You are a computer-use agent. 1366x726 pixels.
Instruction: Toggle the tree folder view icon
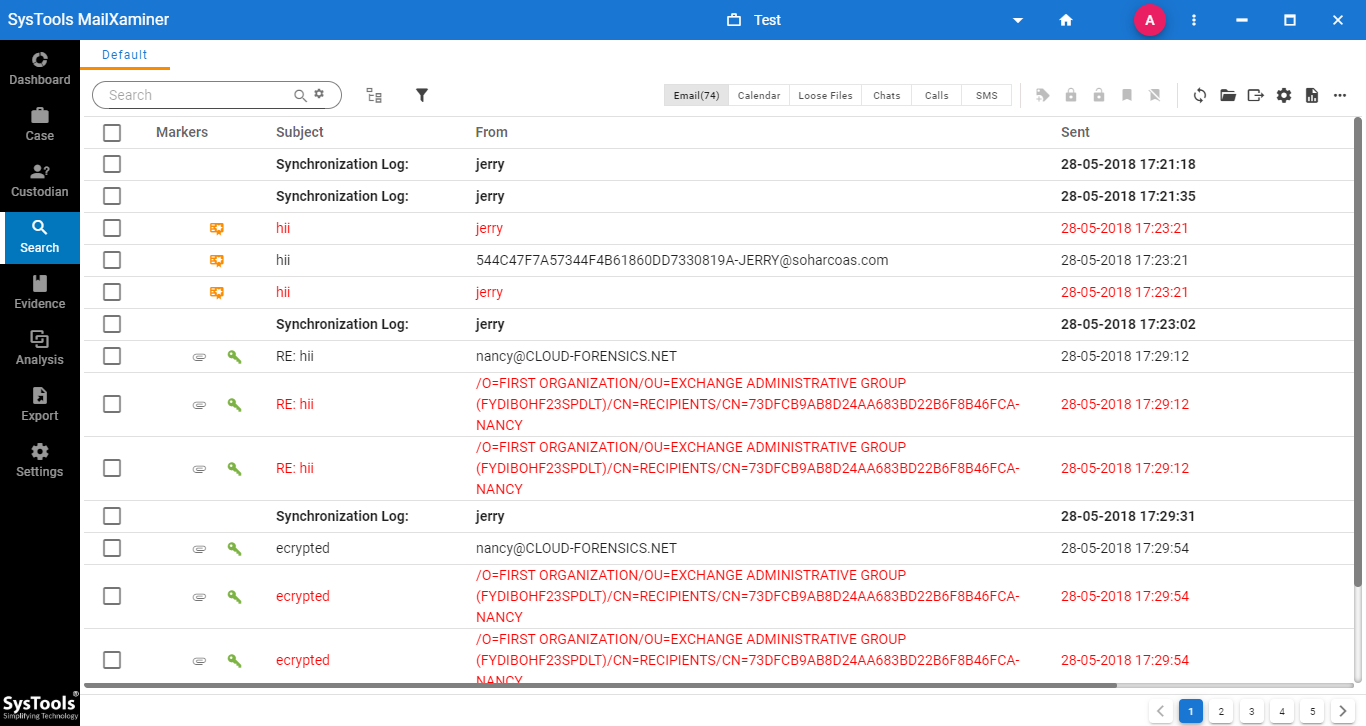[x=374, y=95]
